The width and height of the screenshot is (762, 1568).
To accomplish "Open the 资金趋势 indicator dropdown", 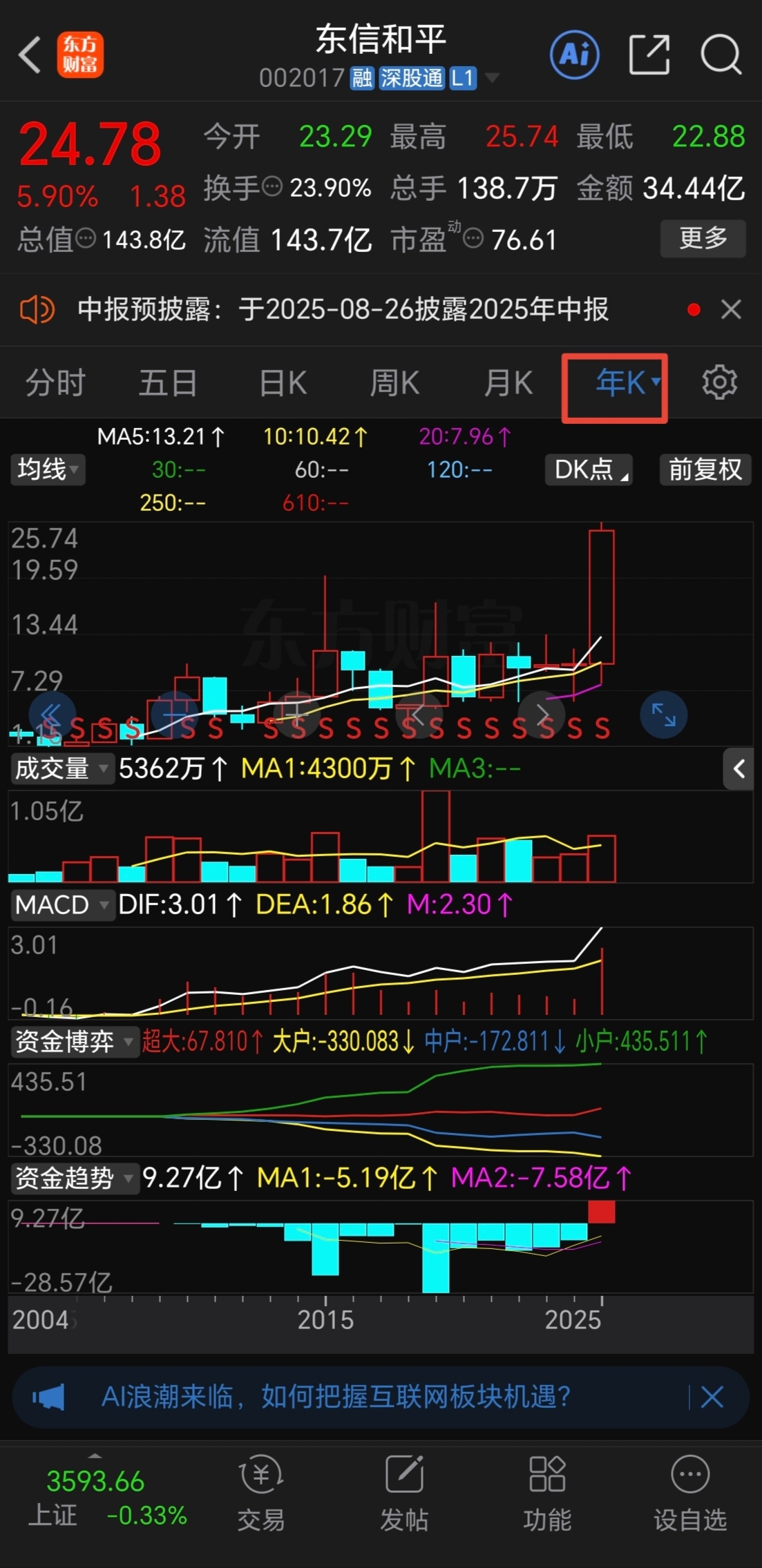I will pyautogui.click(x=74, y=1178).
